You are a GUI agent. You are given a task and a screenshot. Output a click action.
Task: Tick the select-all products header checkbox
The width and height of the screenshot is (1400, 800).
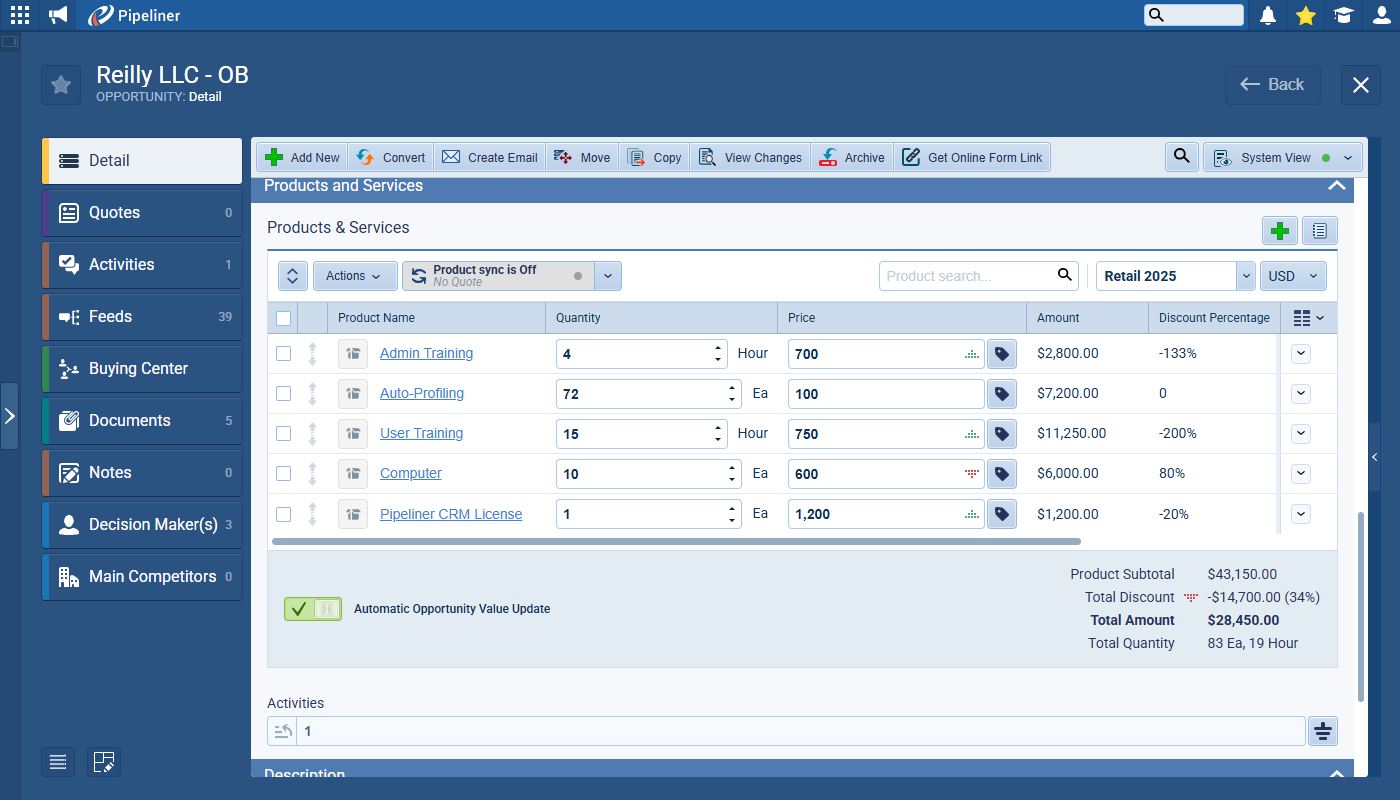[x=284, y=318]
